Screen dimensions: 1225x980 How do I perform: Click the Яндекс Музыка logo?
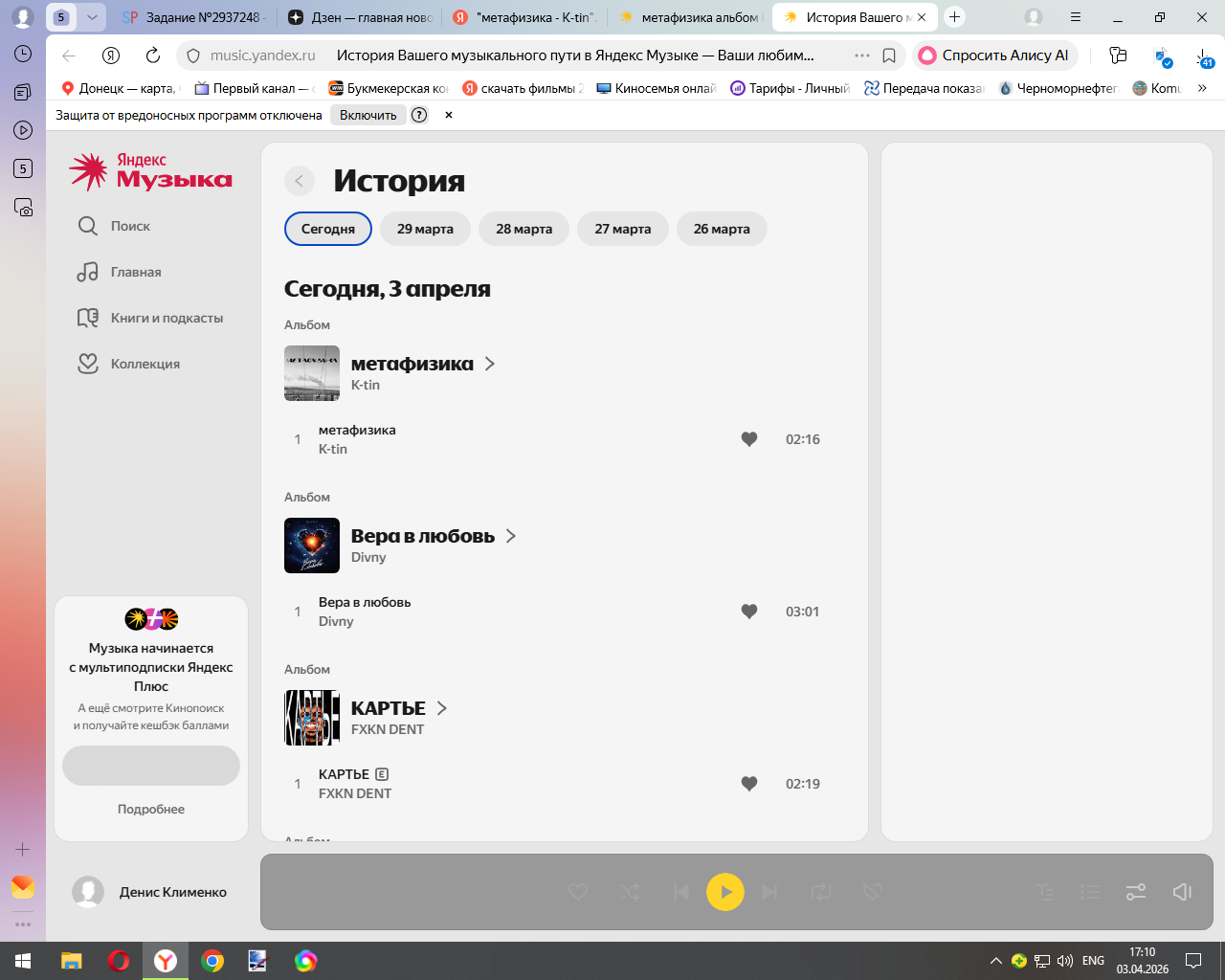tap(150, 171)
